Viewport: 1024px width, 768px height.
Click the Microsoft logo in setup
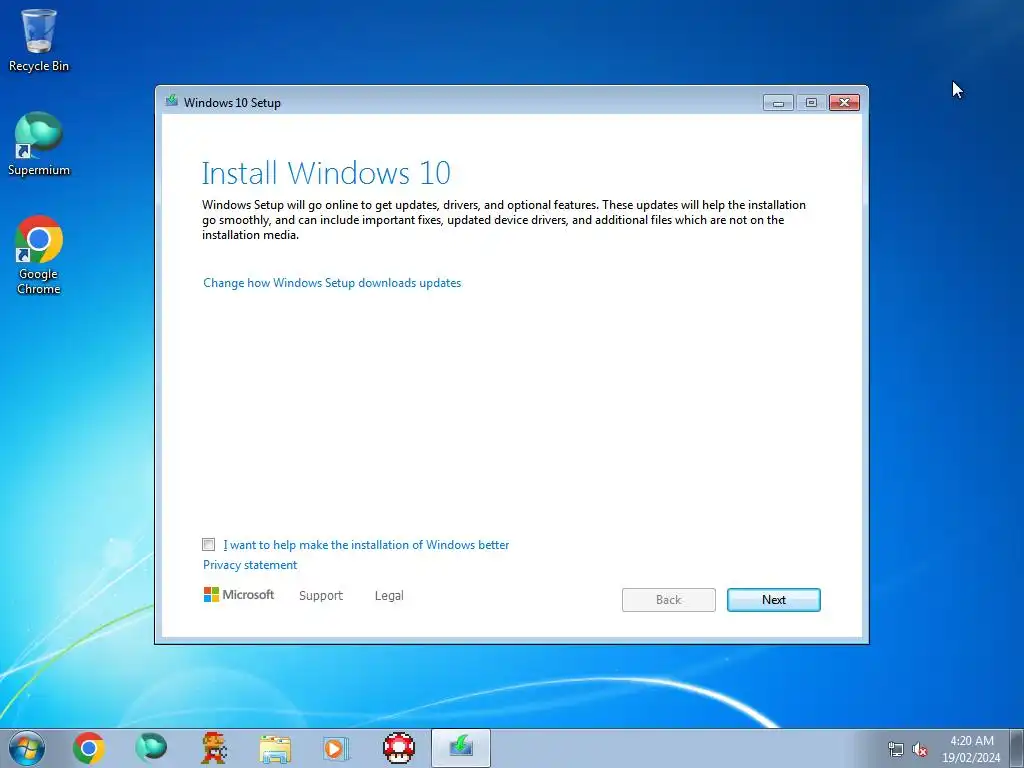tap(239, 595)
